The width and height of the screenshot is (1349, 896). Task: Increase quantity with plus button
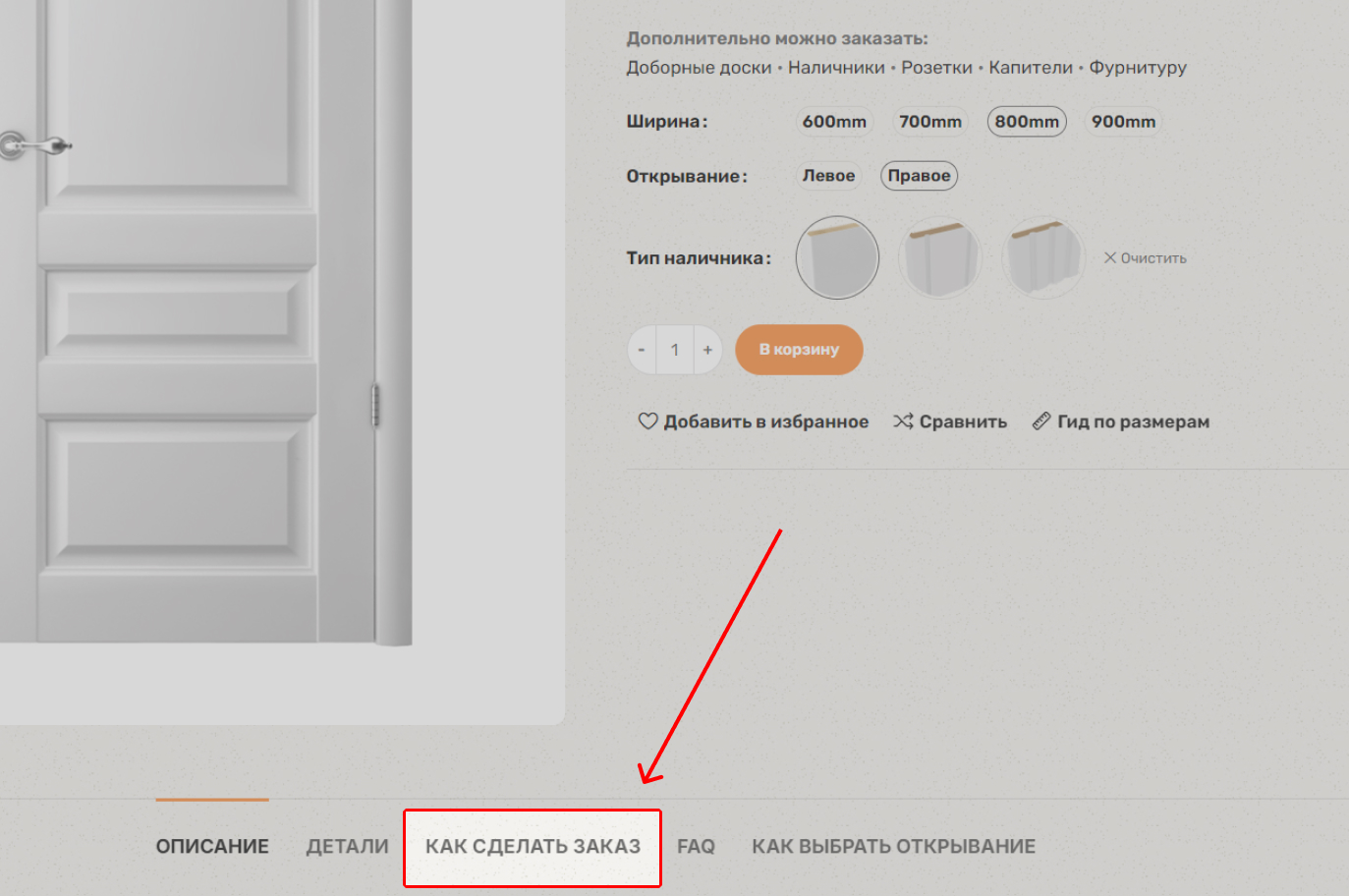(707, 350)
